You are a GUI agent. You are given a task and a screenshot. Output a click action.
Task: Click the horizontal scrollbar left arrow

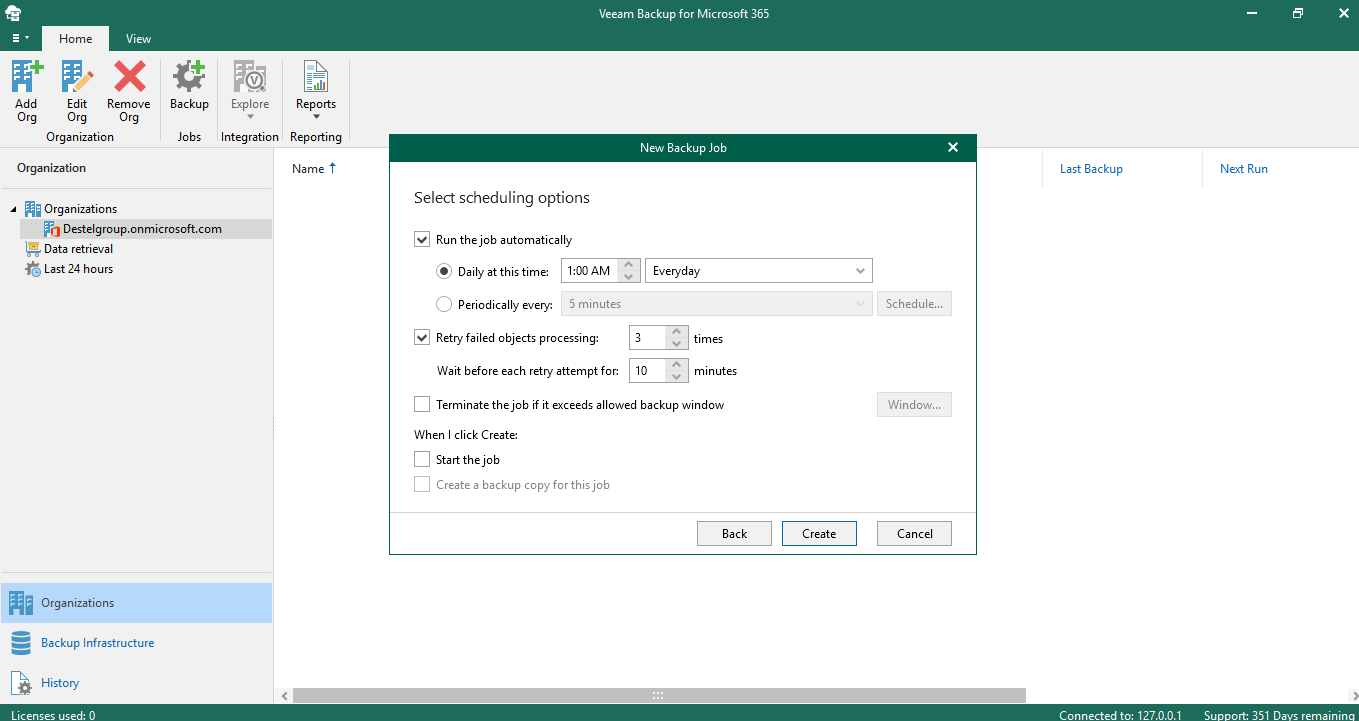[x=284, y=695]
